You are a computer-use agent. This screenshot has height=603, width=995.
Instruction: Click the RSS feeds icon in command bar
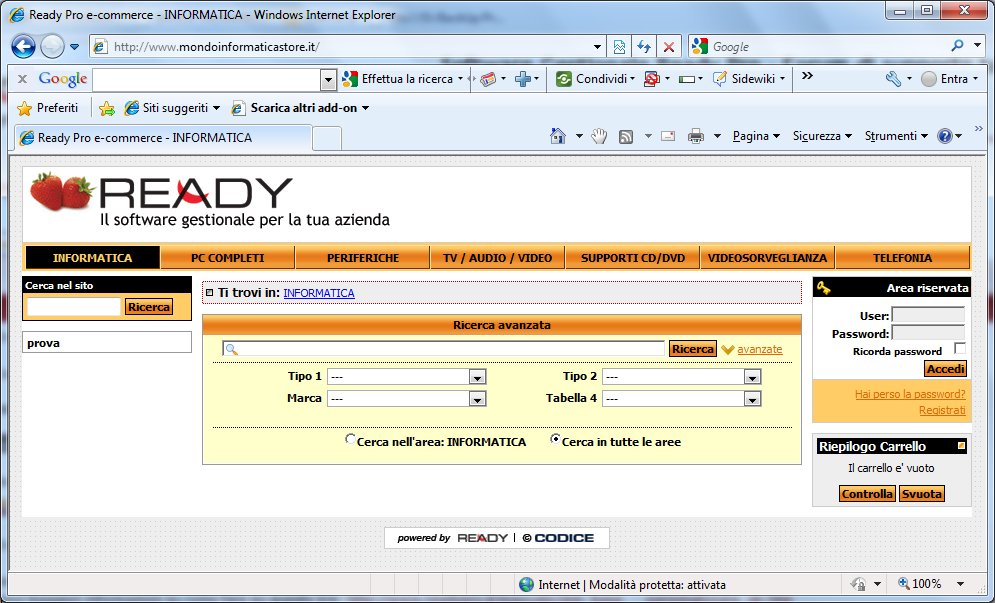click(626, 136)
